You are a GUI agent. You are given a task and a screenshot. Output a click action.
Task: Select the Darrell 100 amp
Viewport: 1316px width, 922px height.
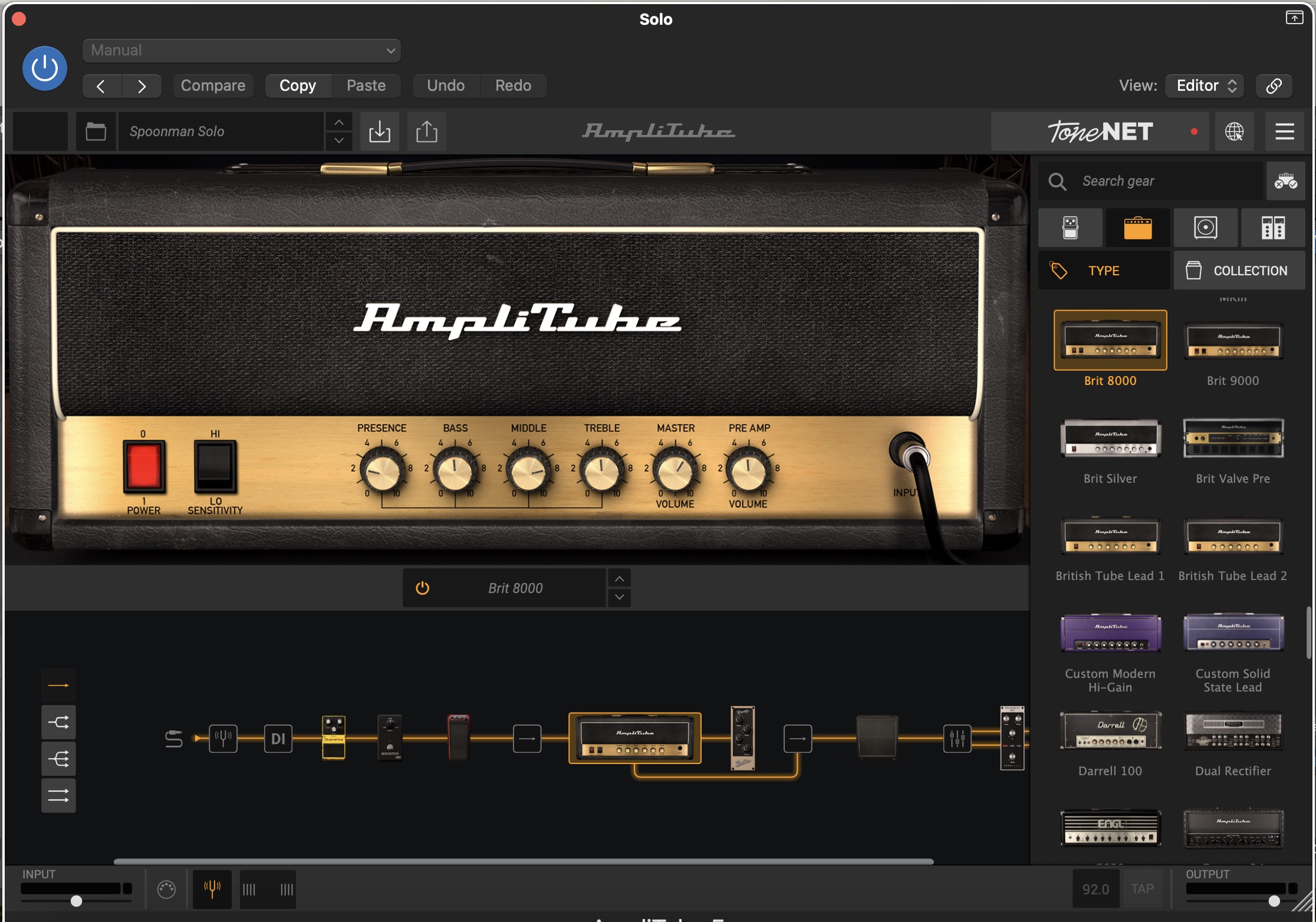point(1110,730)
